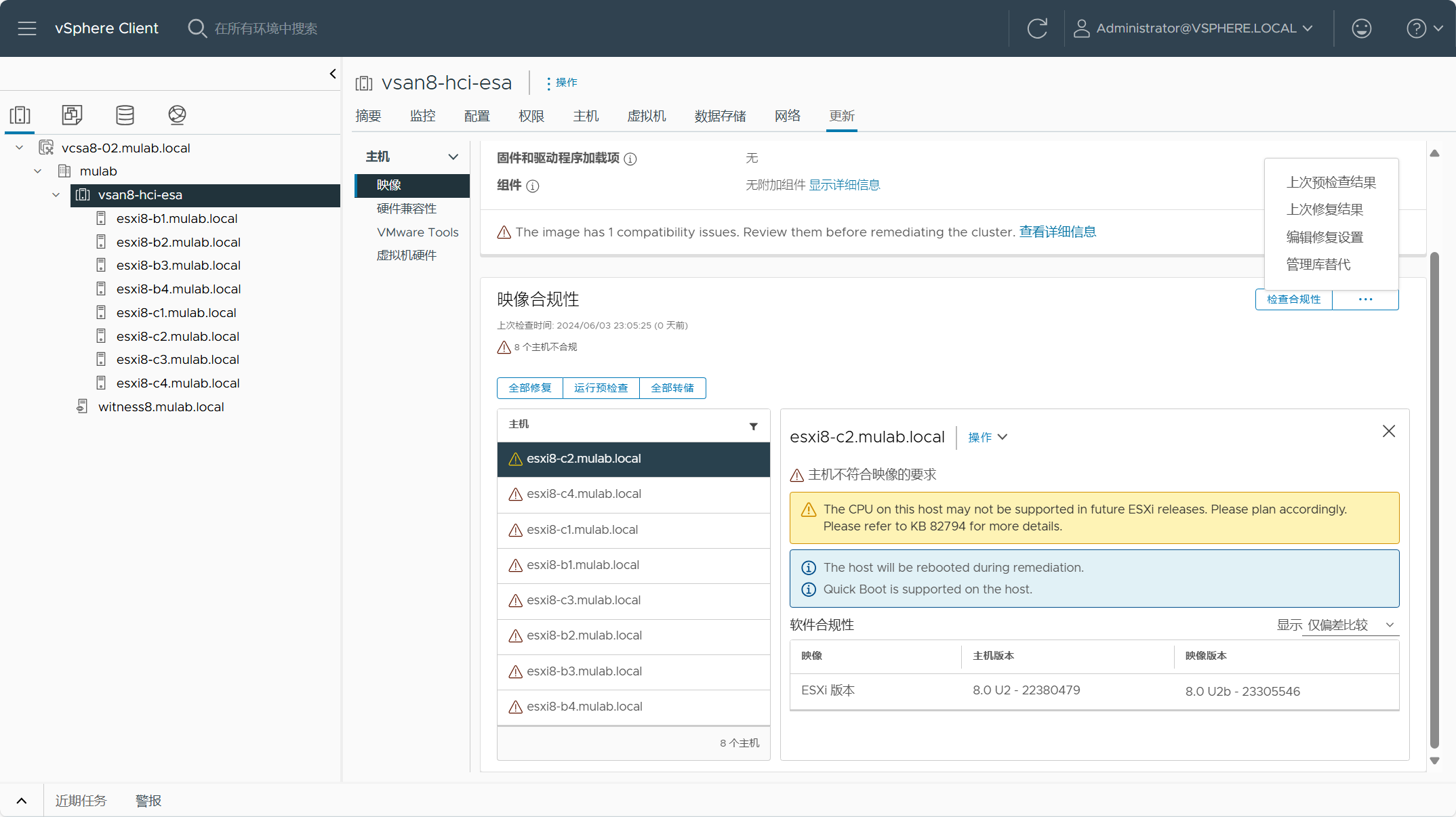Switch to Hosts and Clusters inventory view

click(x=20, y=114)
